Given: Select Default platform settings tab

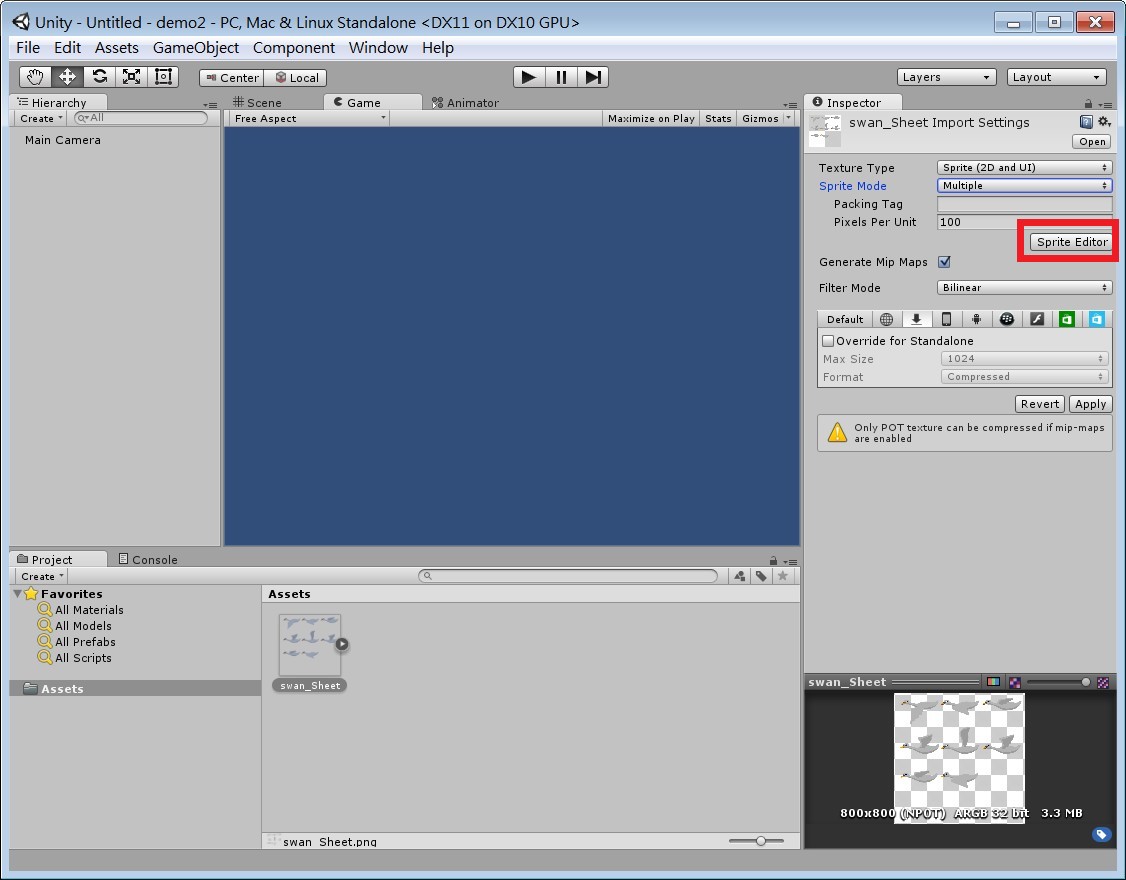Looking at the screenshot, I should tap(844, 320).
